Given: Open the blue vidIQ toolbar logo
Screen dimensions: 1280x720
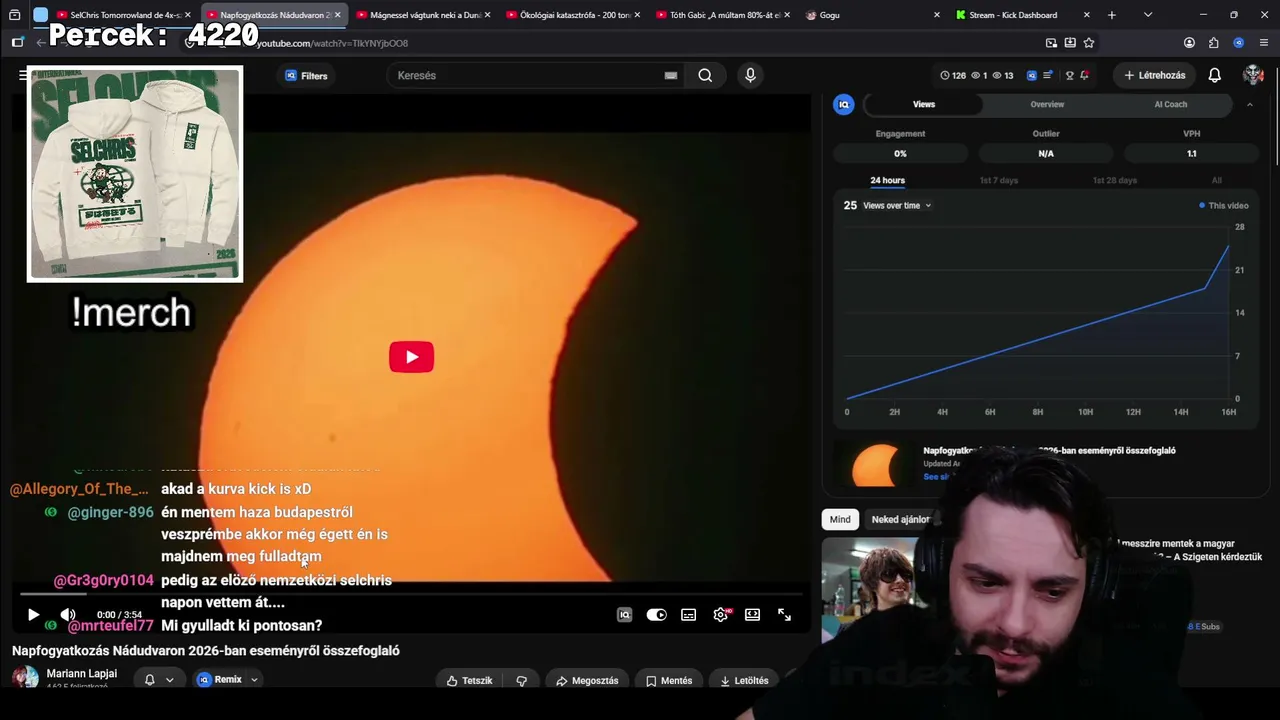Looking at the screenshot, I should (x=1031, y=75).
